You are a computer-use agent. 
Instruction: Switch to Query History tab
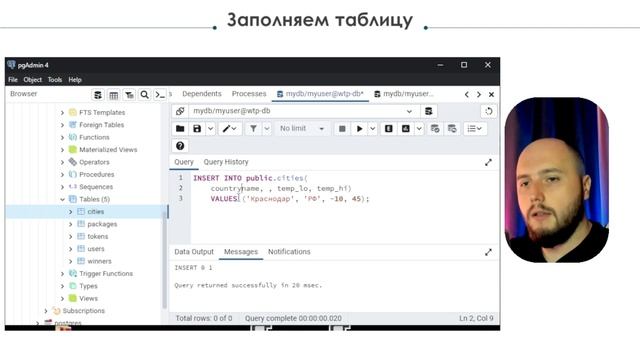pos(226,162)
